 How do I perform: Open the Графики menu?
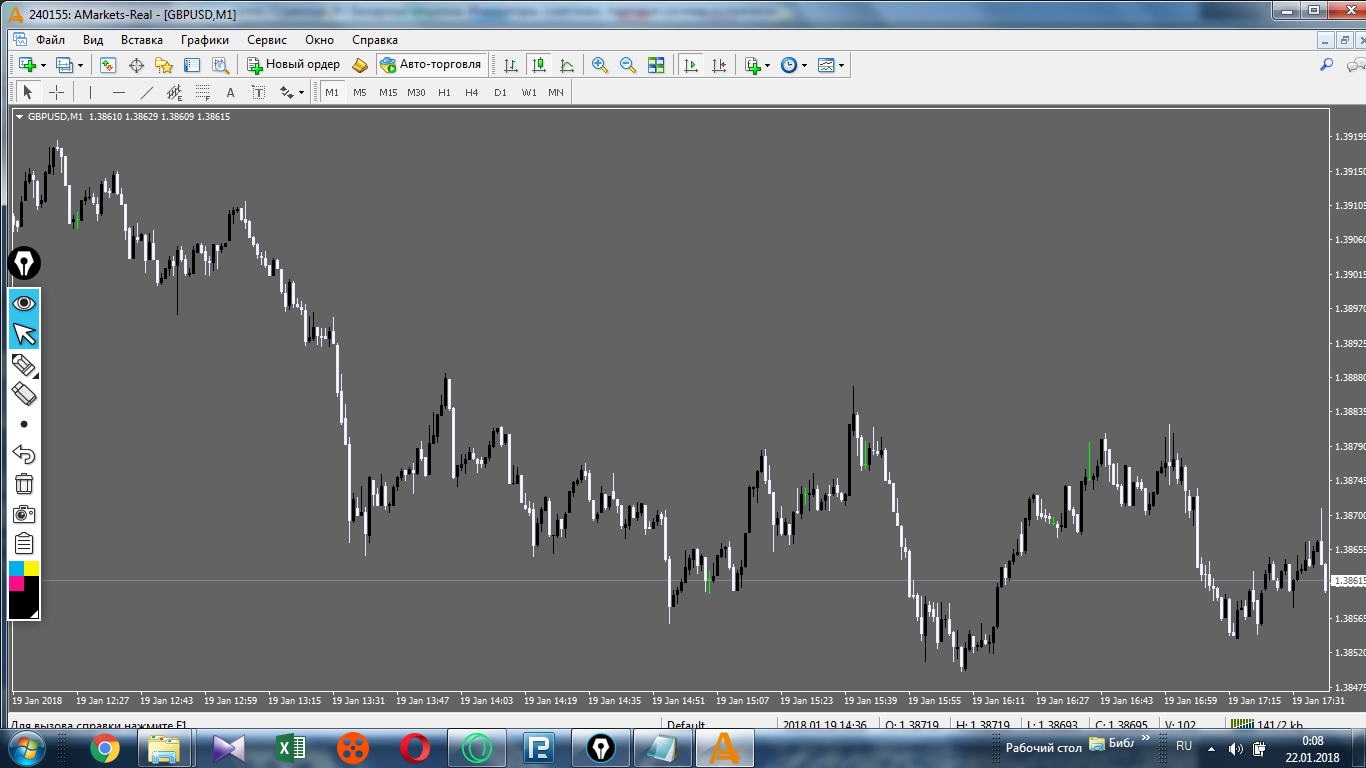click(x=205, y=40)
